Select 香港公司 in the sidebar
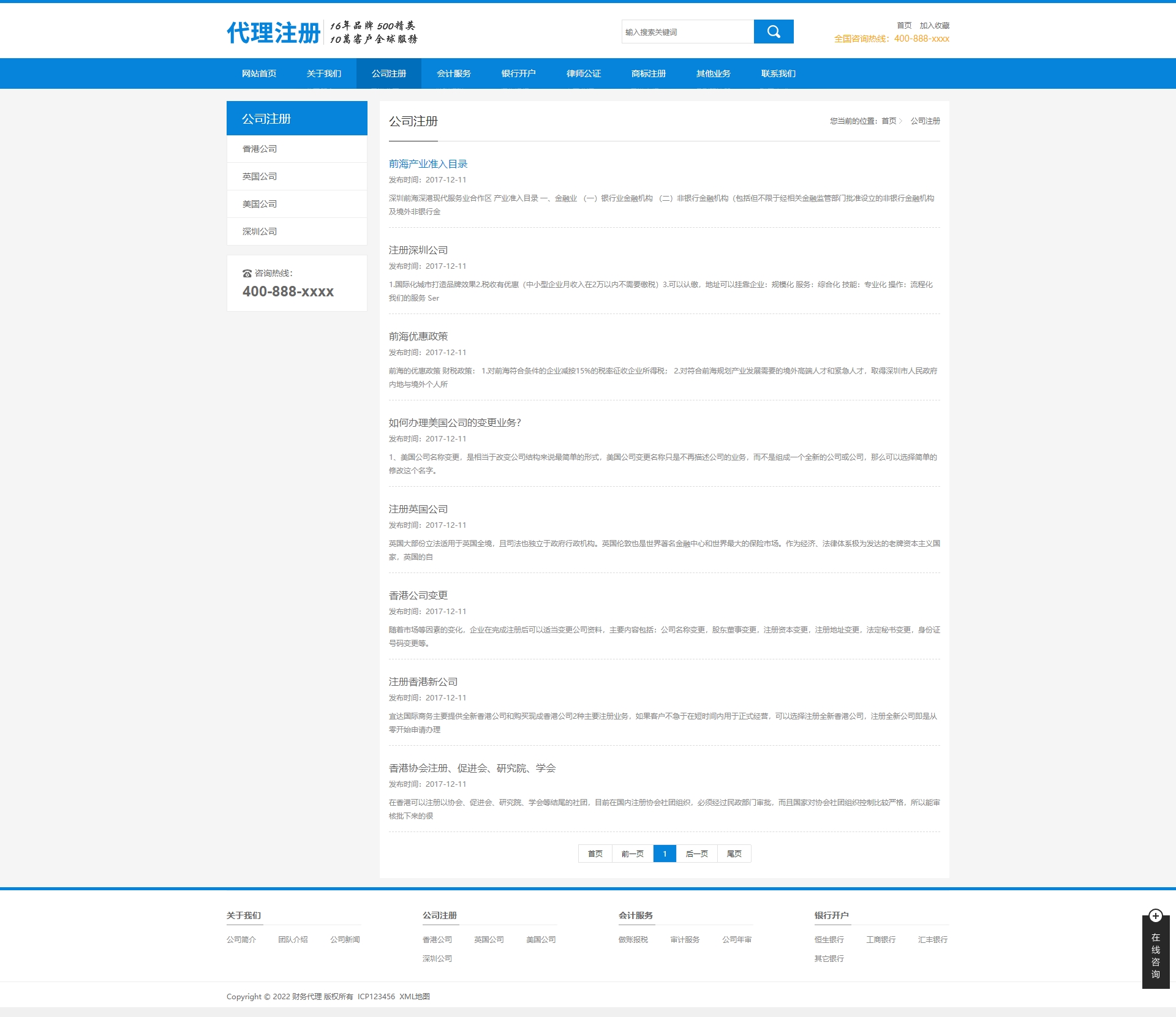Viewport: 1176px width, 1017px height. pyautogui.click(x=297, y=149)
